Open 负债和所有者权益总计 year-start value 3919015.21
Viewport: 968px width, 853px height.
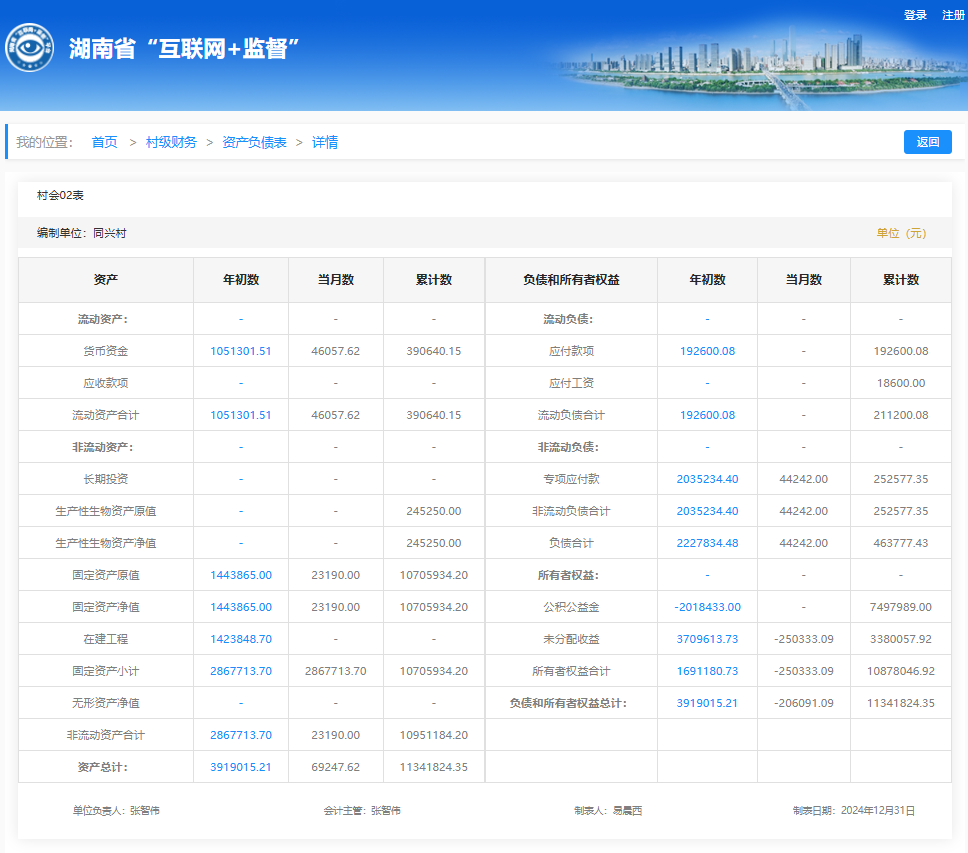point(707,703)
